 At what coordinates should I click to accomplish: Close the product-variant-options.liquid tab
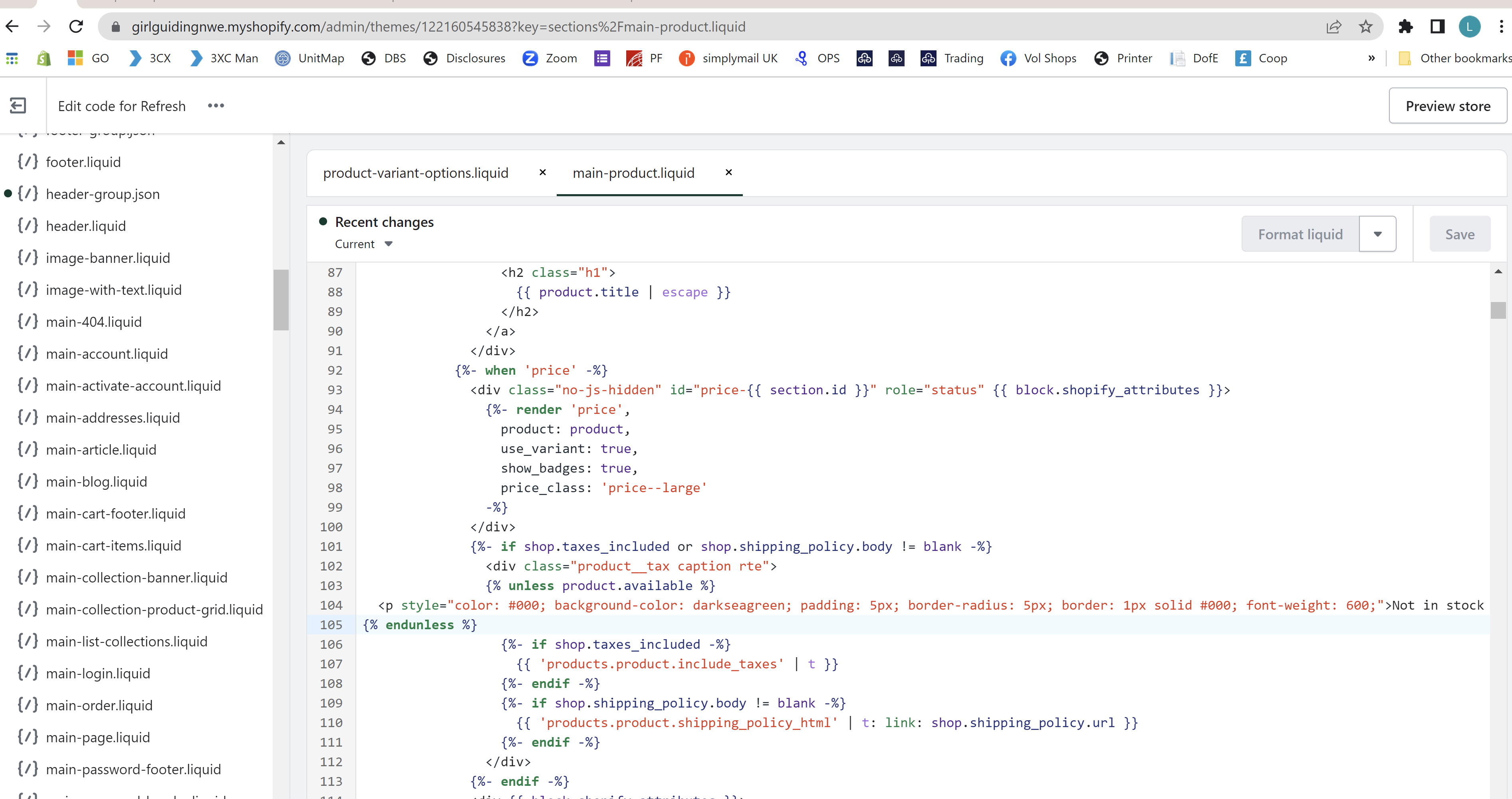point(542,172)
